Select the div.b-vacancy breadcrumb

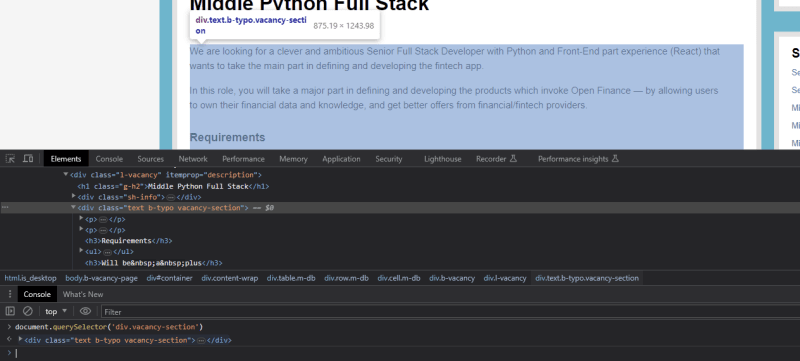point(452,278)
